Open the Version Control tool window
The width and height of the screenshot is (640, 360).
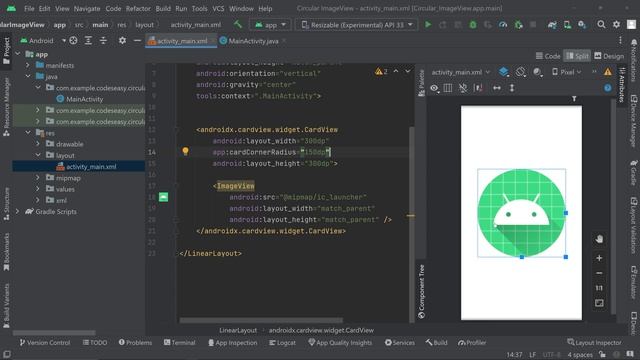click(44, 342)
